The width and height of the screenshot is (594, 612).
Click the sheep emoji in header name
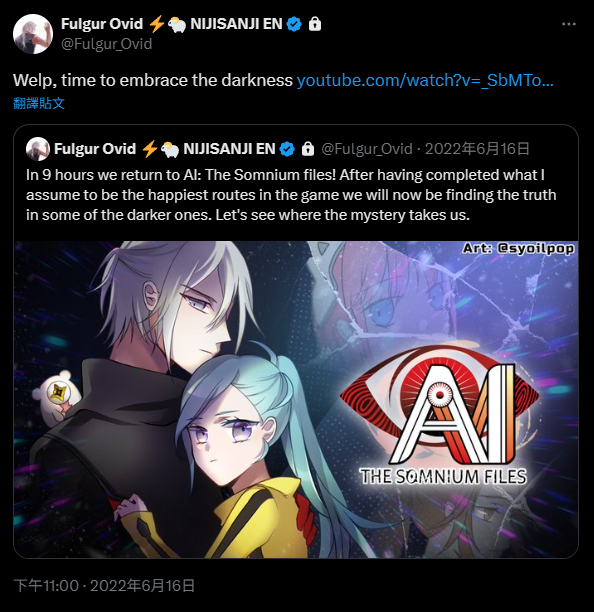tap(177, 25)
